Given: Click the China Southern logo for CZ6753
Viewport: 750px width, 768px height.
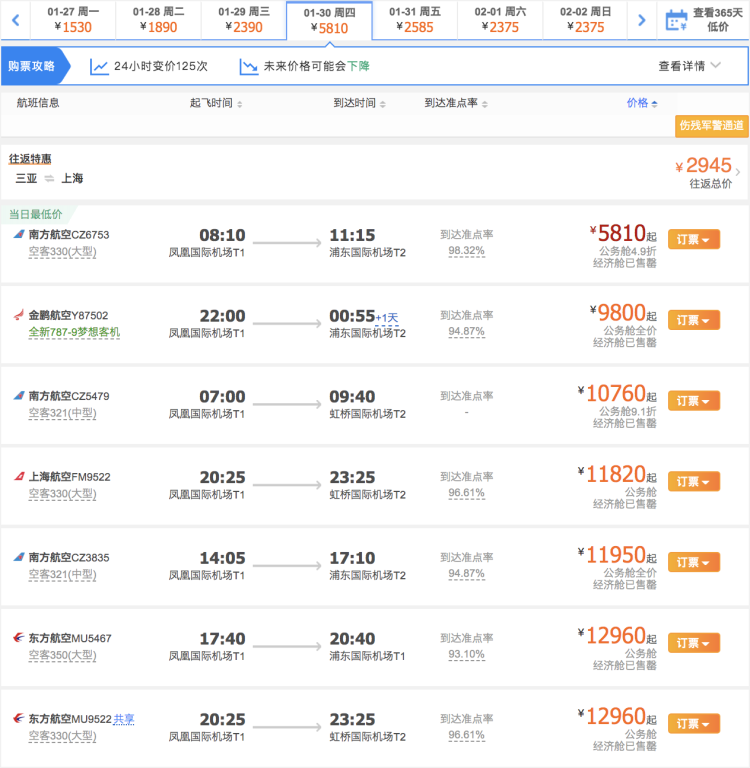Looking at the screenshot, I should [18, 235].
